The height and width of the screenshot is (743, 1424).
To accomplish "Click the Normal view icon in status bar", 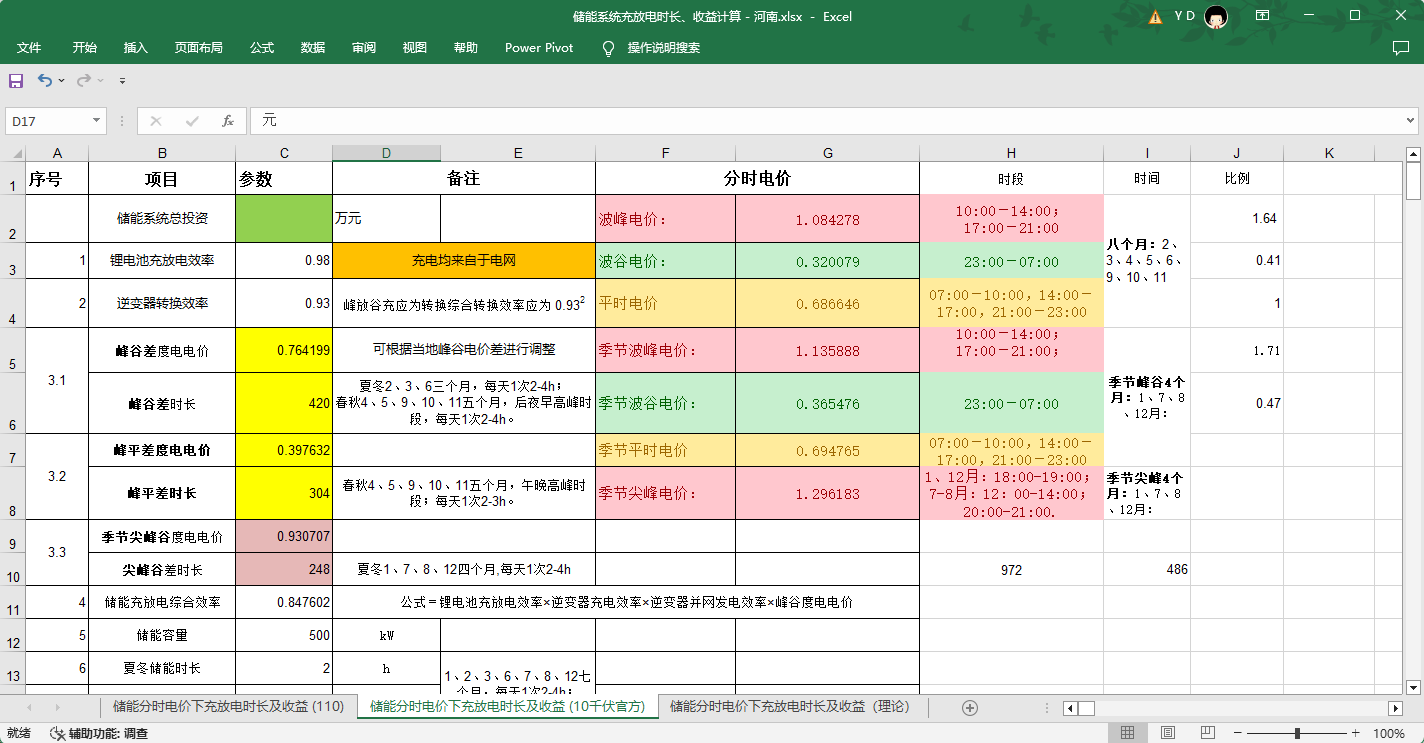I will pyautogui.click(x=1127, y=733).
